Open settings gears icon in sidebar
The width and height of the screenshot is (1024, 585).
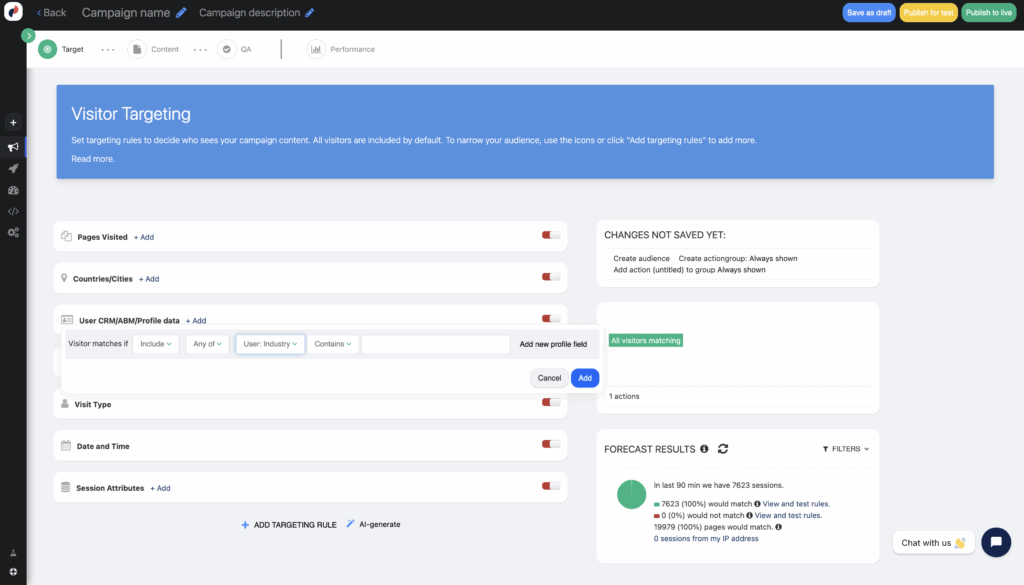point(13,232)
